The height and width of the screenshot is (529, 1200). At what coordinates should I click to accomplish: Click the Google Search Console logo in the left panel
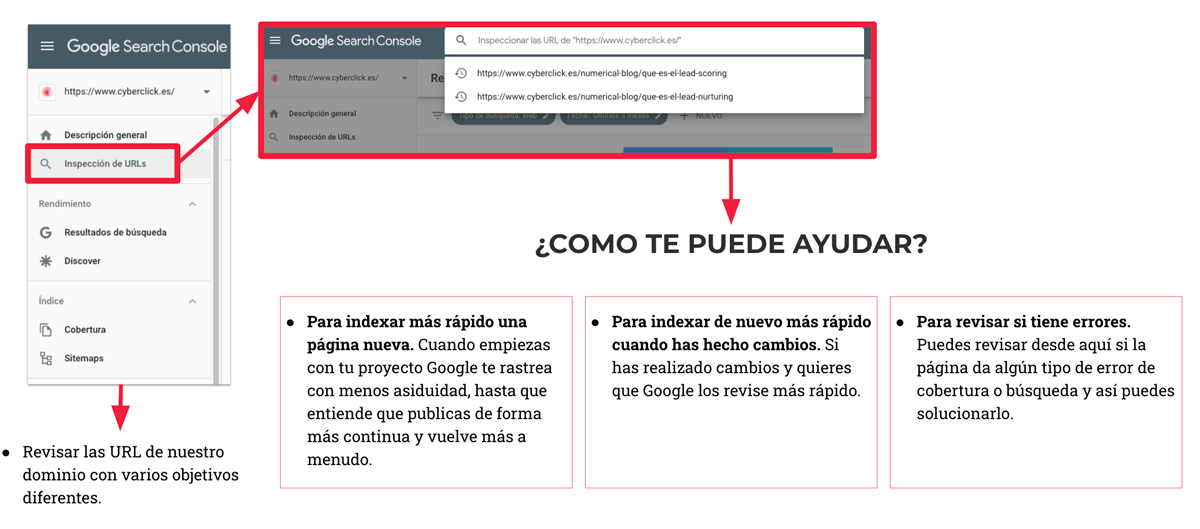[147, 46]
